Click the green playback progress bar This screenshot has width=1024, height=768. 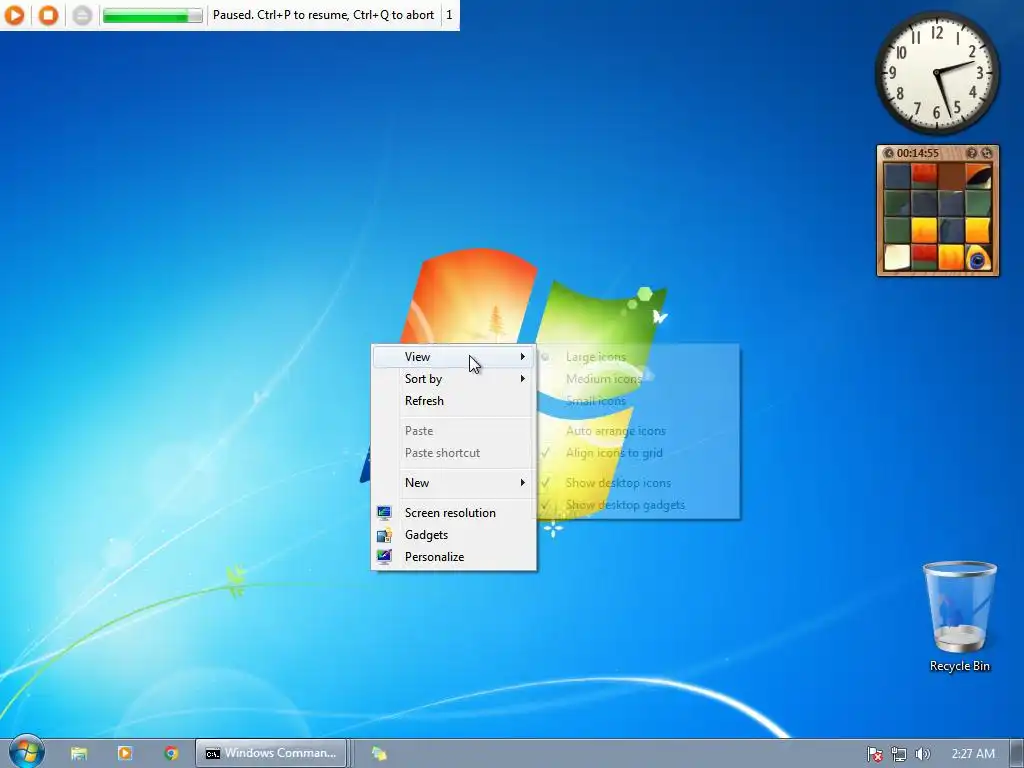click(152, 15)
